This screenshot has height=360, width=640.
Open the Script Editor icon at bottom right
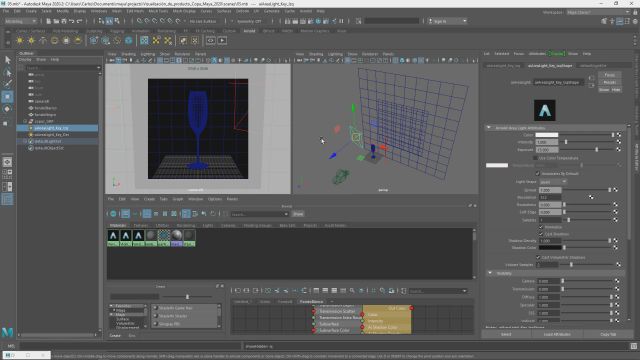pyautogui.click(x=634, y=346)
